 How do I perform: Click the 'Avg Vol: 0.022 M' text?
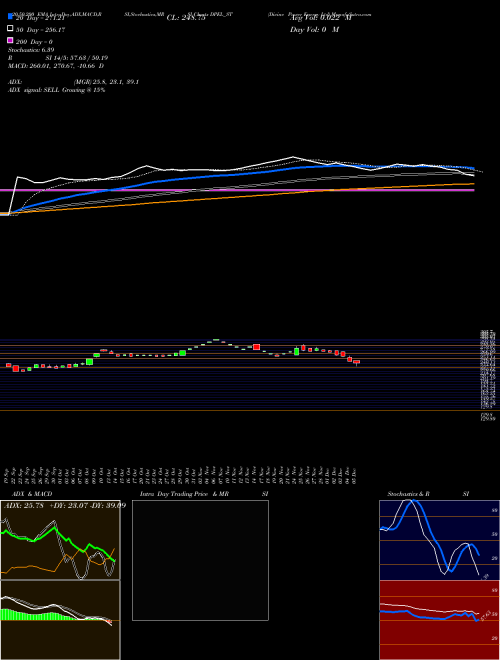click(320, 18)
